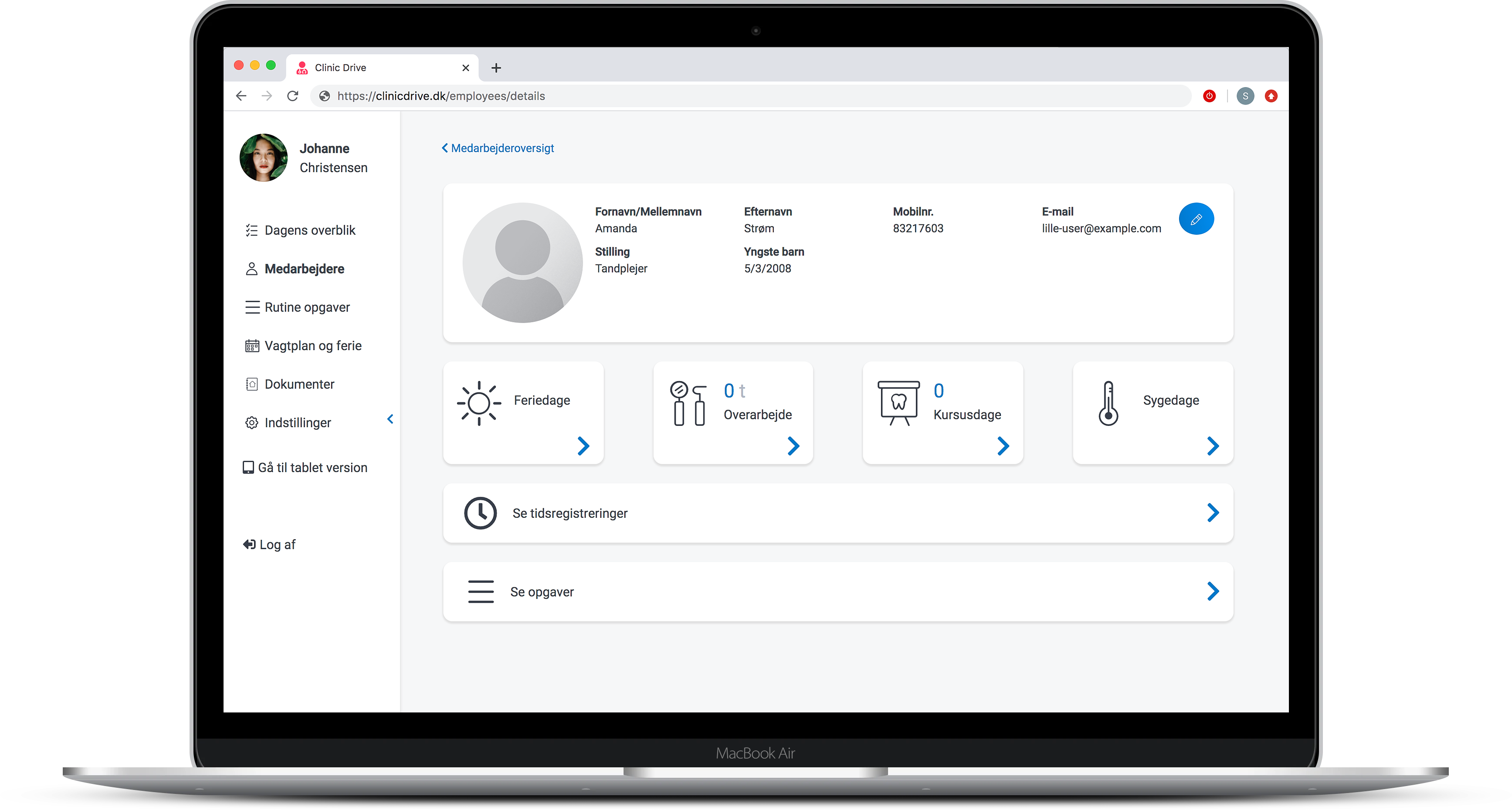
Task: Click the Feriedage label
Action: click(542, 400)
